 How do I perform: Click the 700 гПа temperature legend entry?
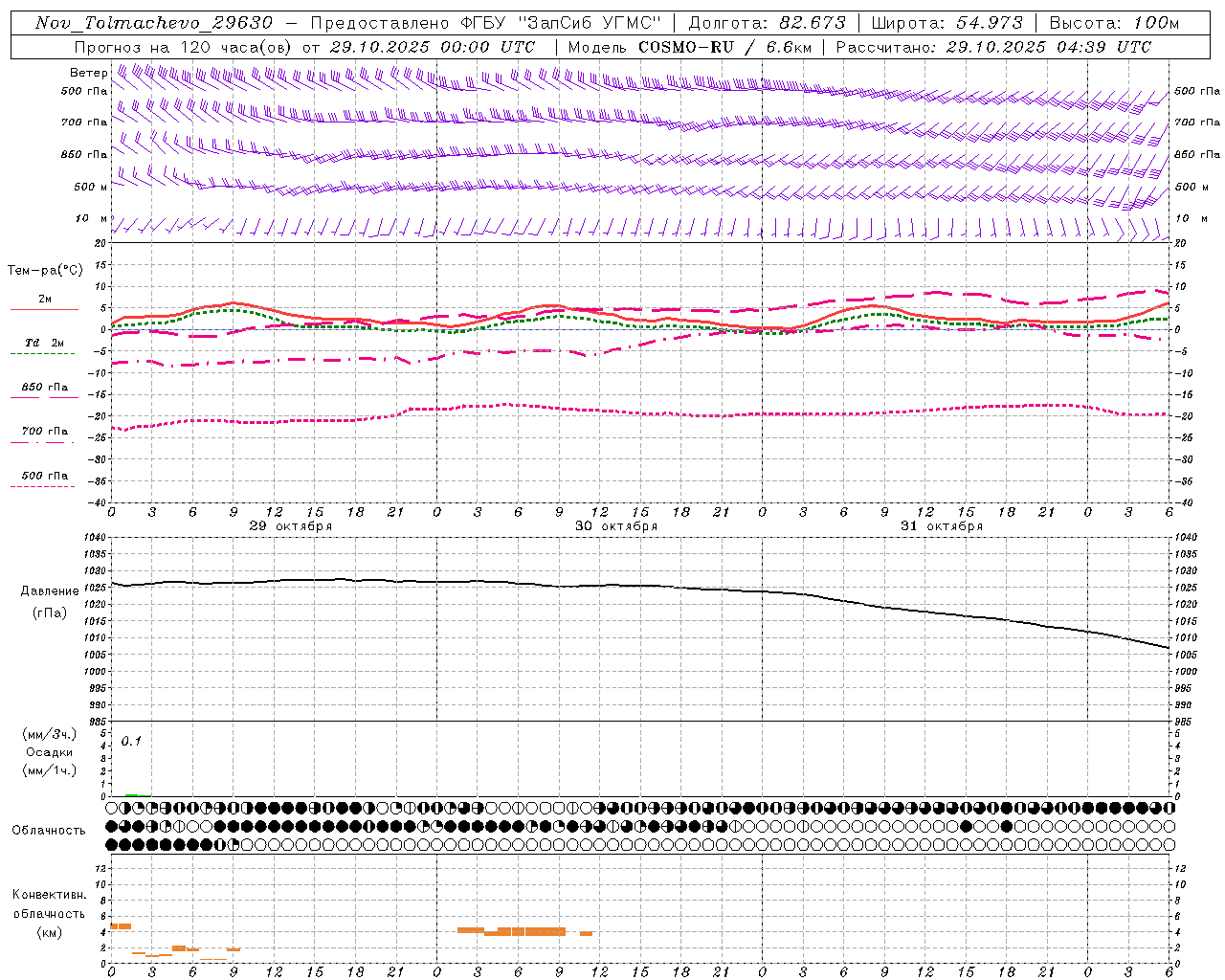point(45,432)
